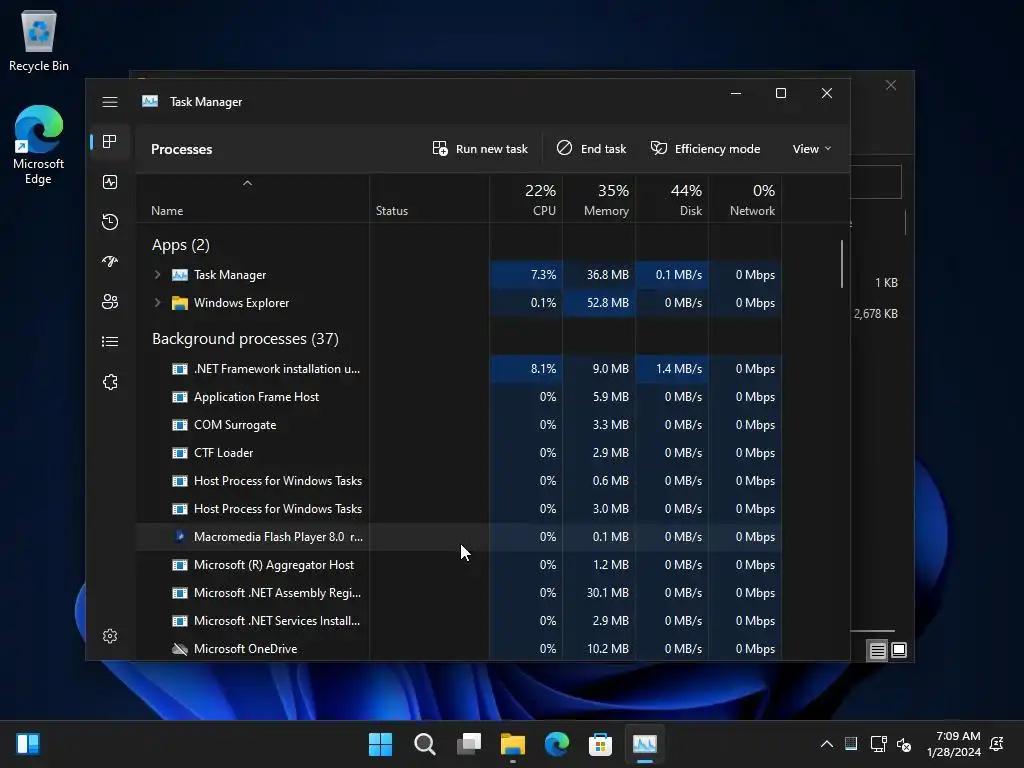
Task: Open File Explorer from the taskbar
Action: [x=513, y=744]
